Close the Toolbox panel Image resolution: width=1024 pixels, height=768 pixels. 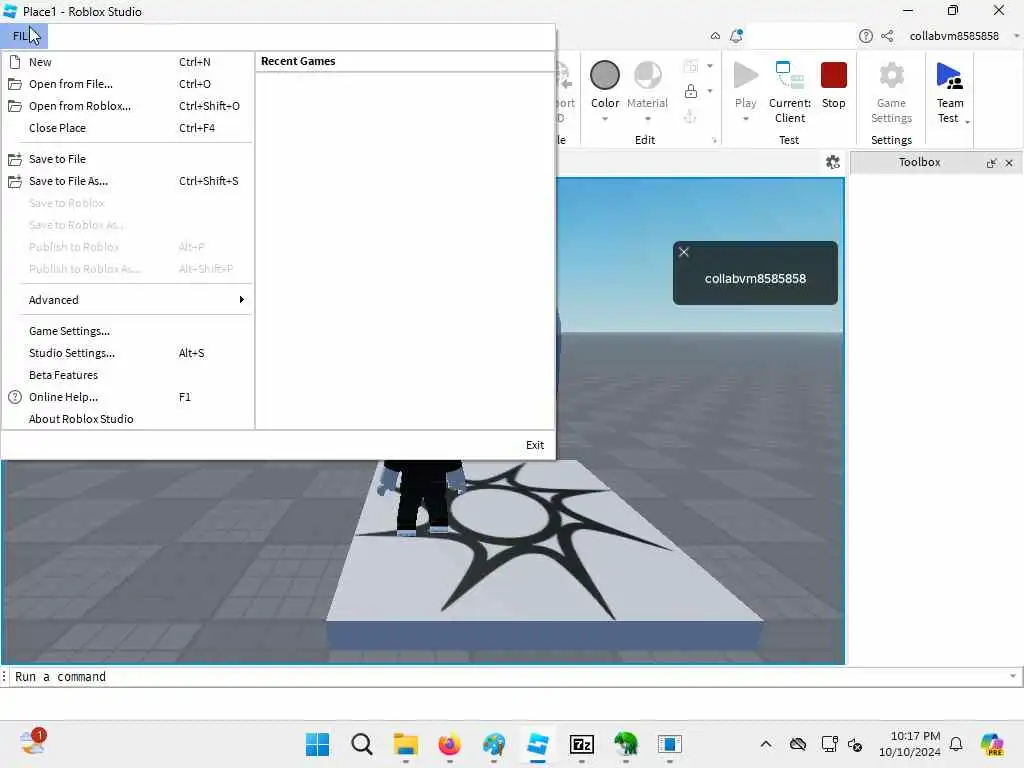pyautogui.click(x=1009, y=163)
